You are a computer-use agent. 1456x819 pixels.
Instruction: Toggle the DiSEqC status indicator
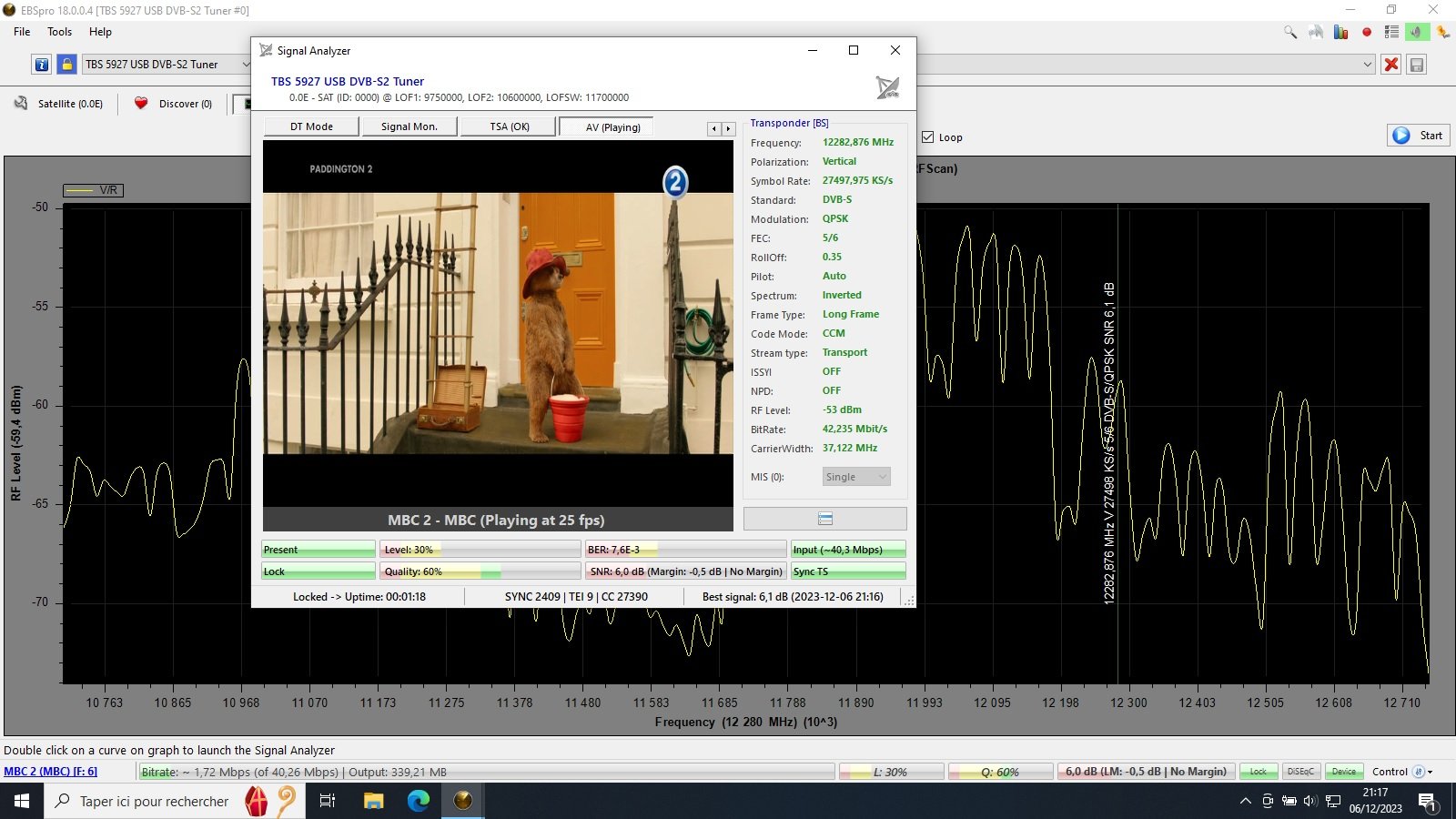[x=1300, y=772]
